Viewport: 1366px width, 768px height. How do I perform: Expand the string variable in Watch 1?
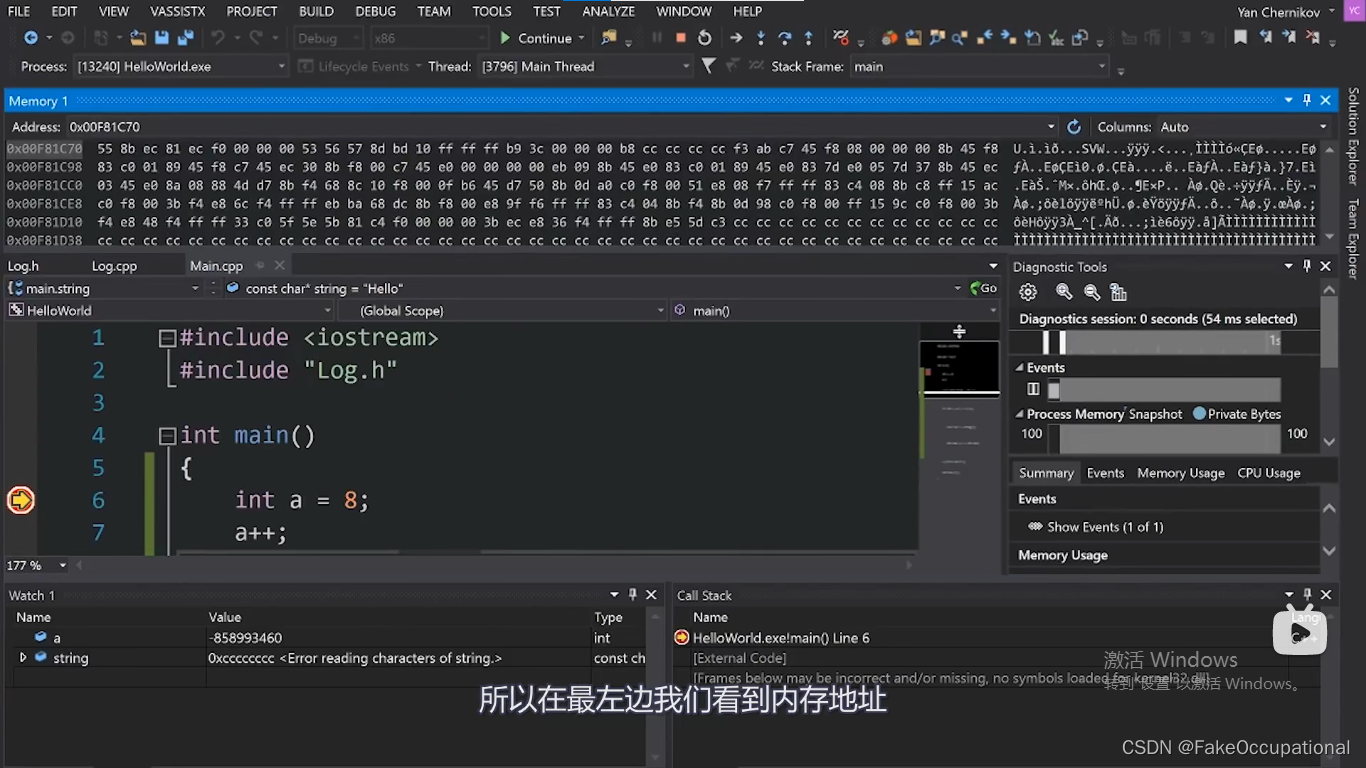22,657
